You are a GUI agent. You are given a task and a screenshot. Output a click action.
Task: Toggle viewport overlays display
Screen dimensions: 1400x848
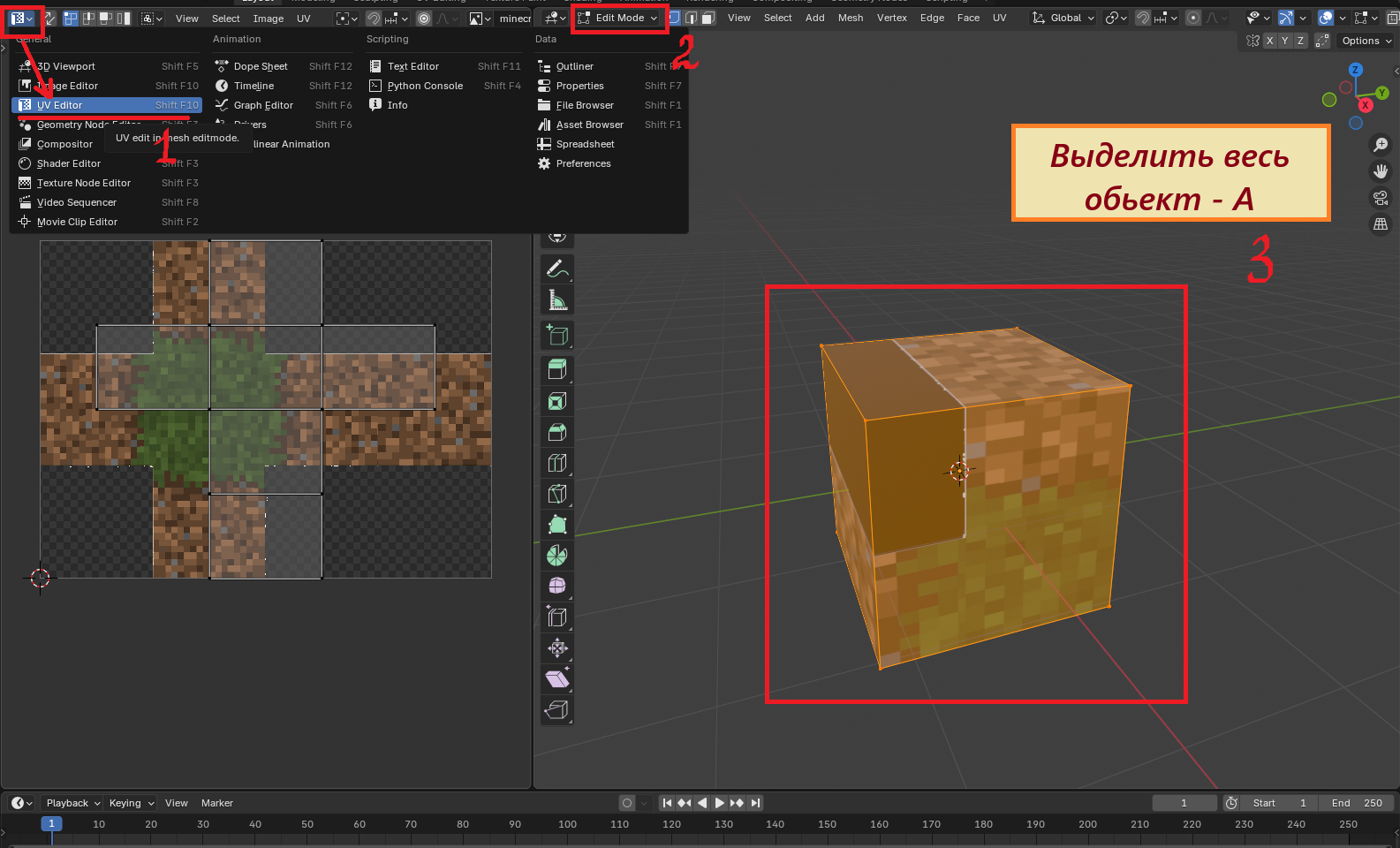click(1325, 18)
